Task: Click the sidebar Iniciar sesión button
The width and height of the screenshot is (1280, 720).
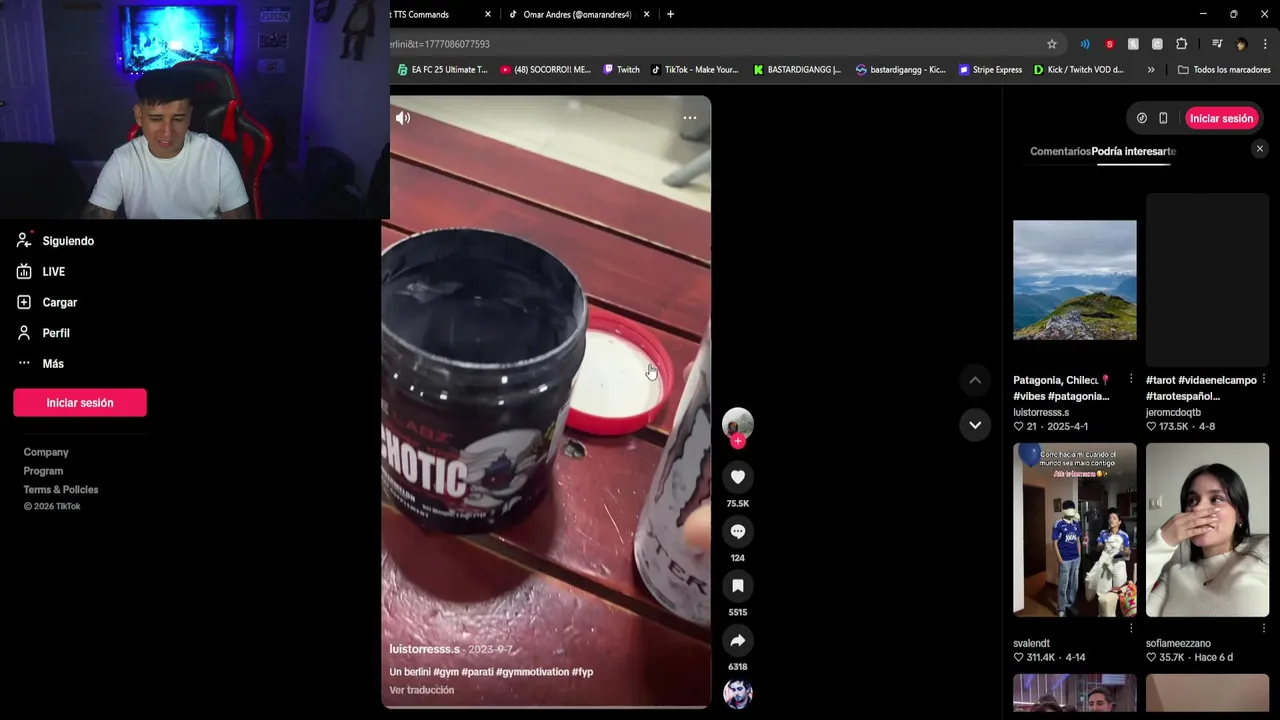Action: [x=80, y=403]
